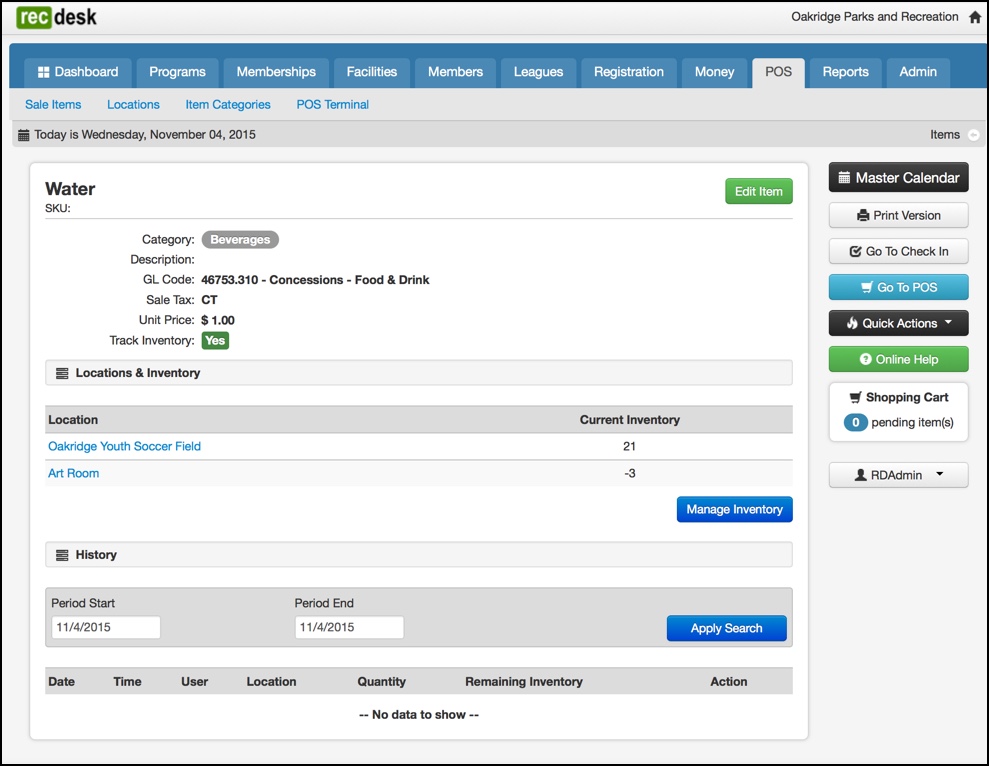Image resolution: width=989 pixels, height=766 pixels.
Task: Switch to the Money tab
Action: (715, 72)
